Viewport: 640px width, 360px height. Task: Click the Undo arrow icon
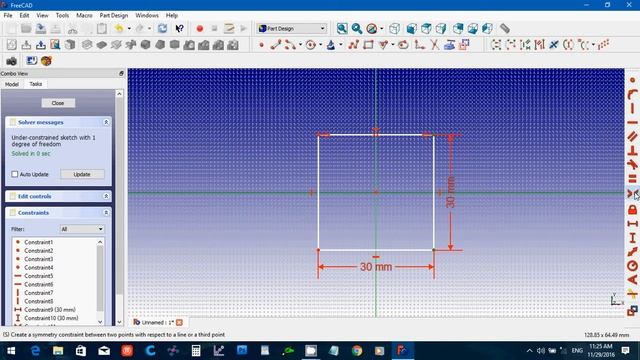[119, 29]
